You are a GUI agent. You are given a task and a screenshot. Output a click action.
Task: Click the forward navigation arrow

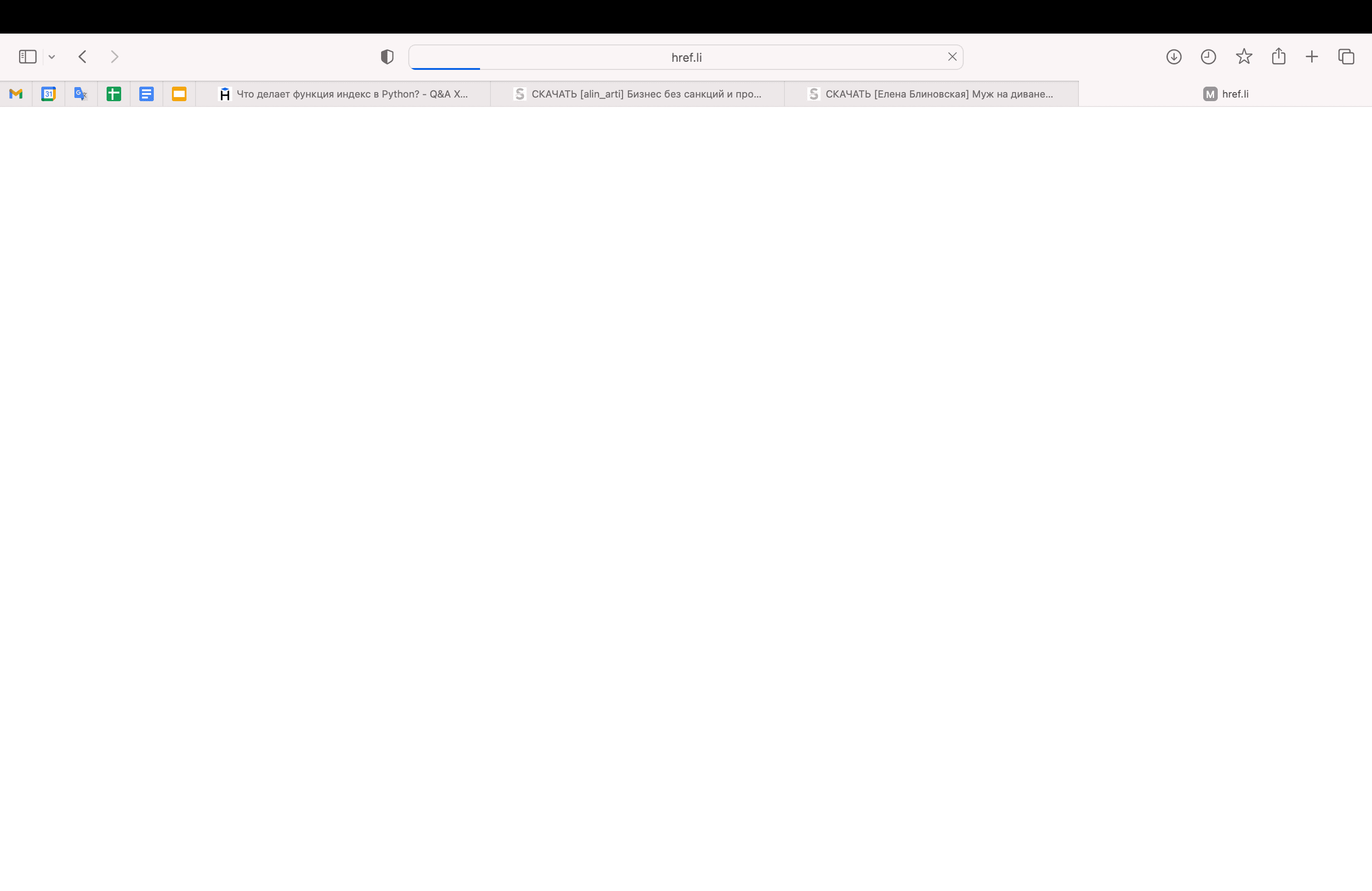click(x=114, y=56)
